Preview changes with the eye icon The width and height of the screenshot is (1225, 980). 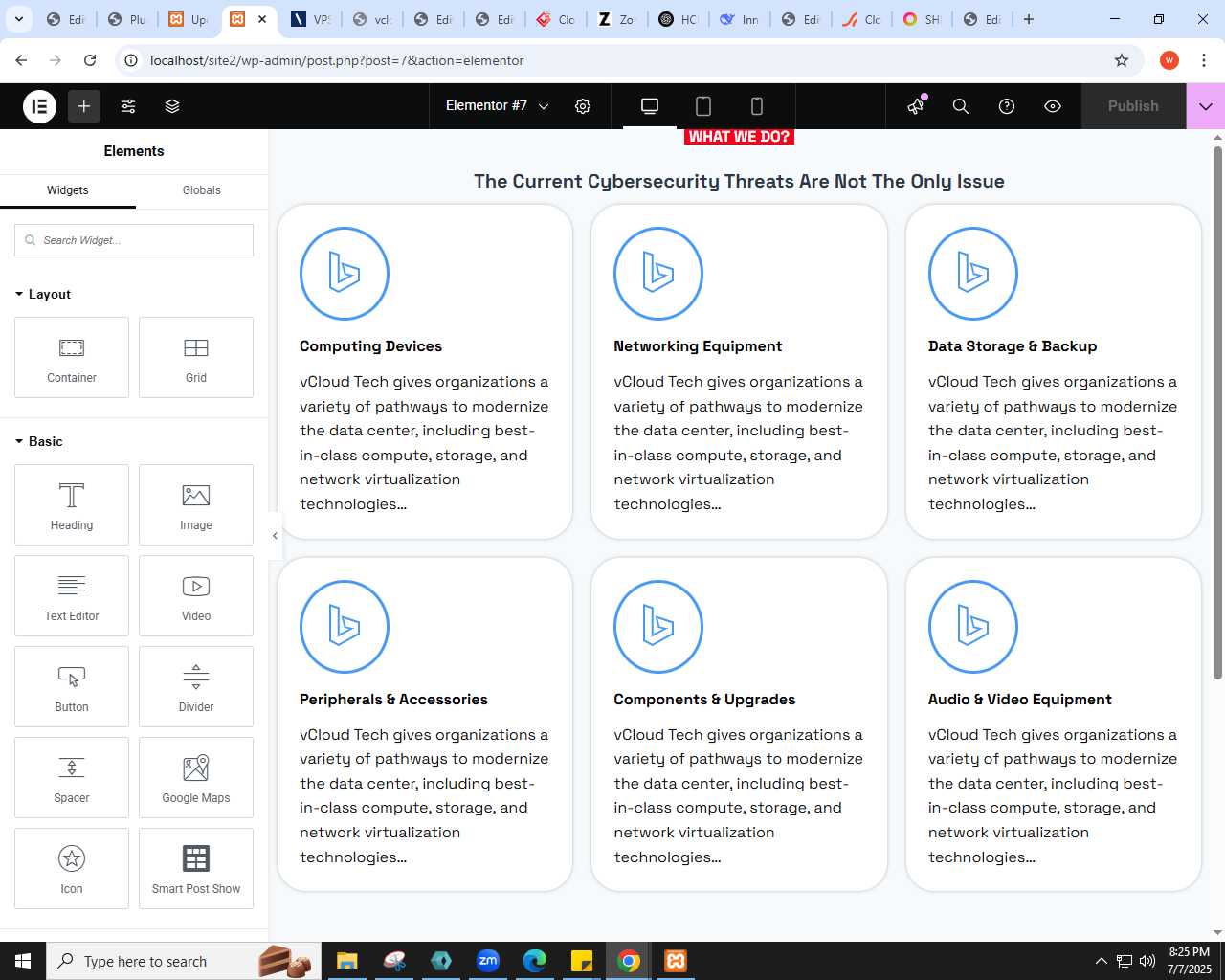(1053, 106)
